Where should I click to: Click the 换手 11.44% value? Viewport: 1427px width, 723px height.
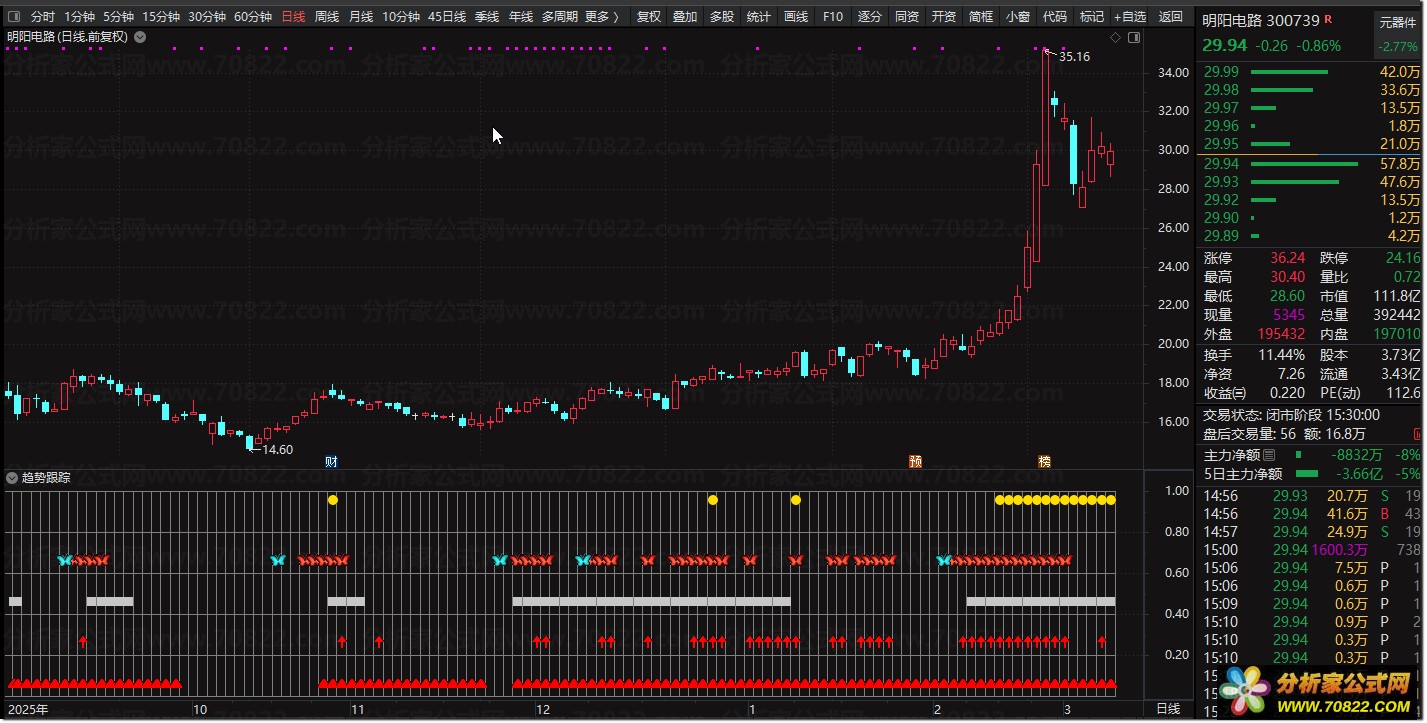click(1282, 355)
